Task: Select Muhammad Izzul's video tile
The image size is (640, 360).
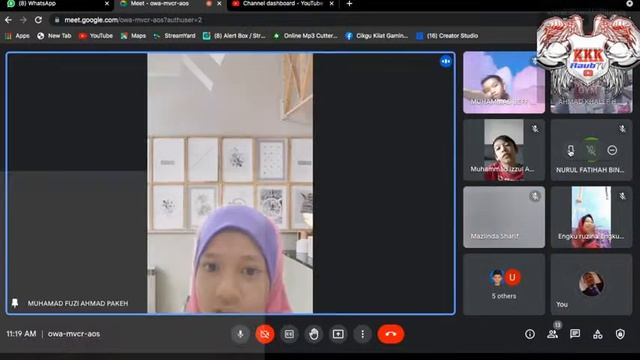Action: (x=504, y=150)
